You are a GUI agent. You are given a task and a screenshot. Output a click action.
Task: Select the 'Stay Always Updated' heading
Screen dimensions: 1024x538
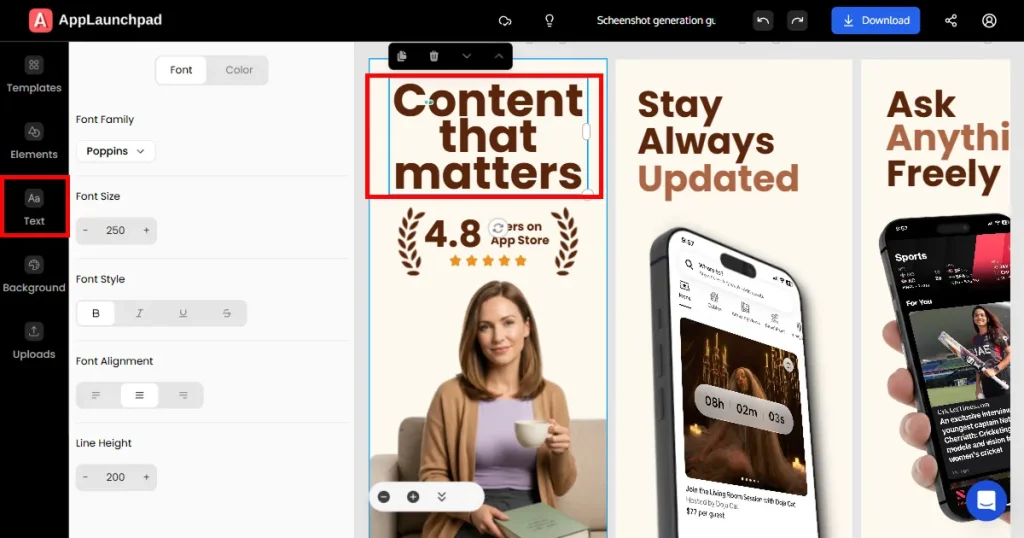717,142
